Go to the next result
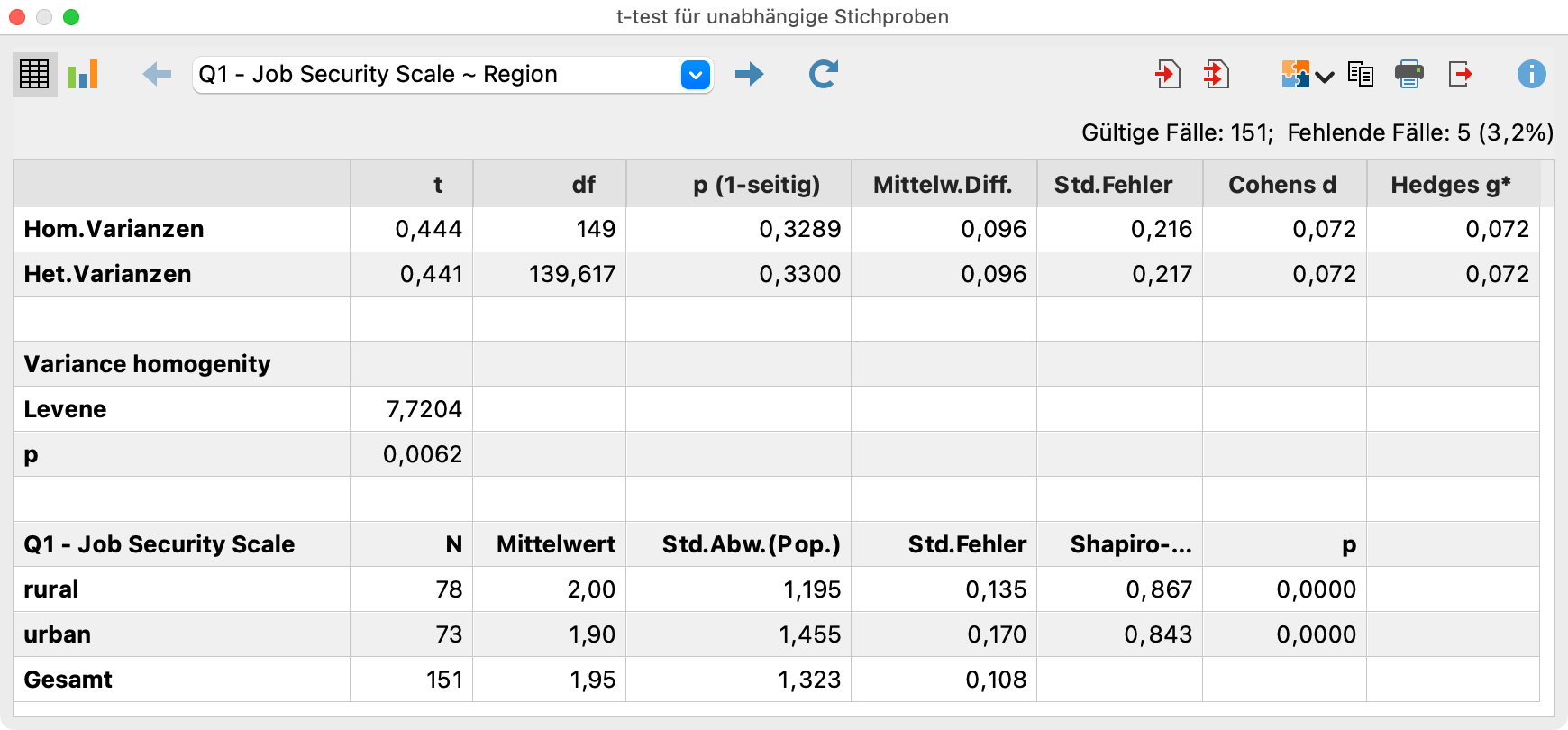 pos(749,75)
